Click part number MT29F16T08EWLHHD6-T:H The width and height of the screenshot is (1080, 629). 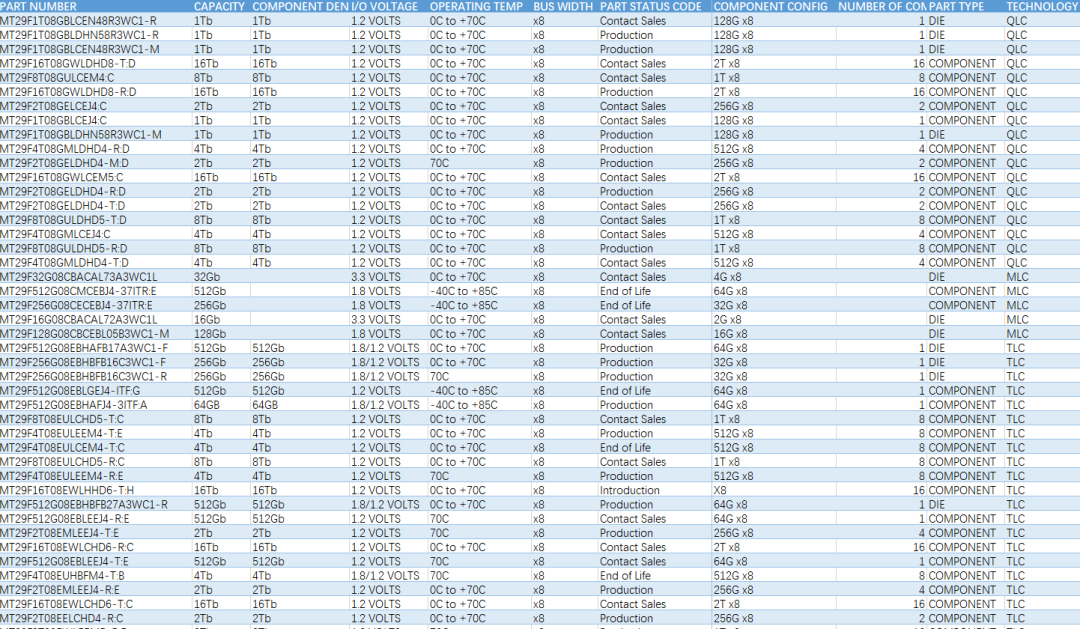[66, 491]
